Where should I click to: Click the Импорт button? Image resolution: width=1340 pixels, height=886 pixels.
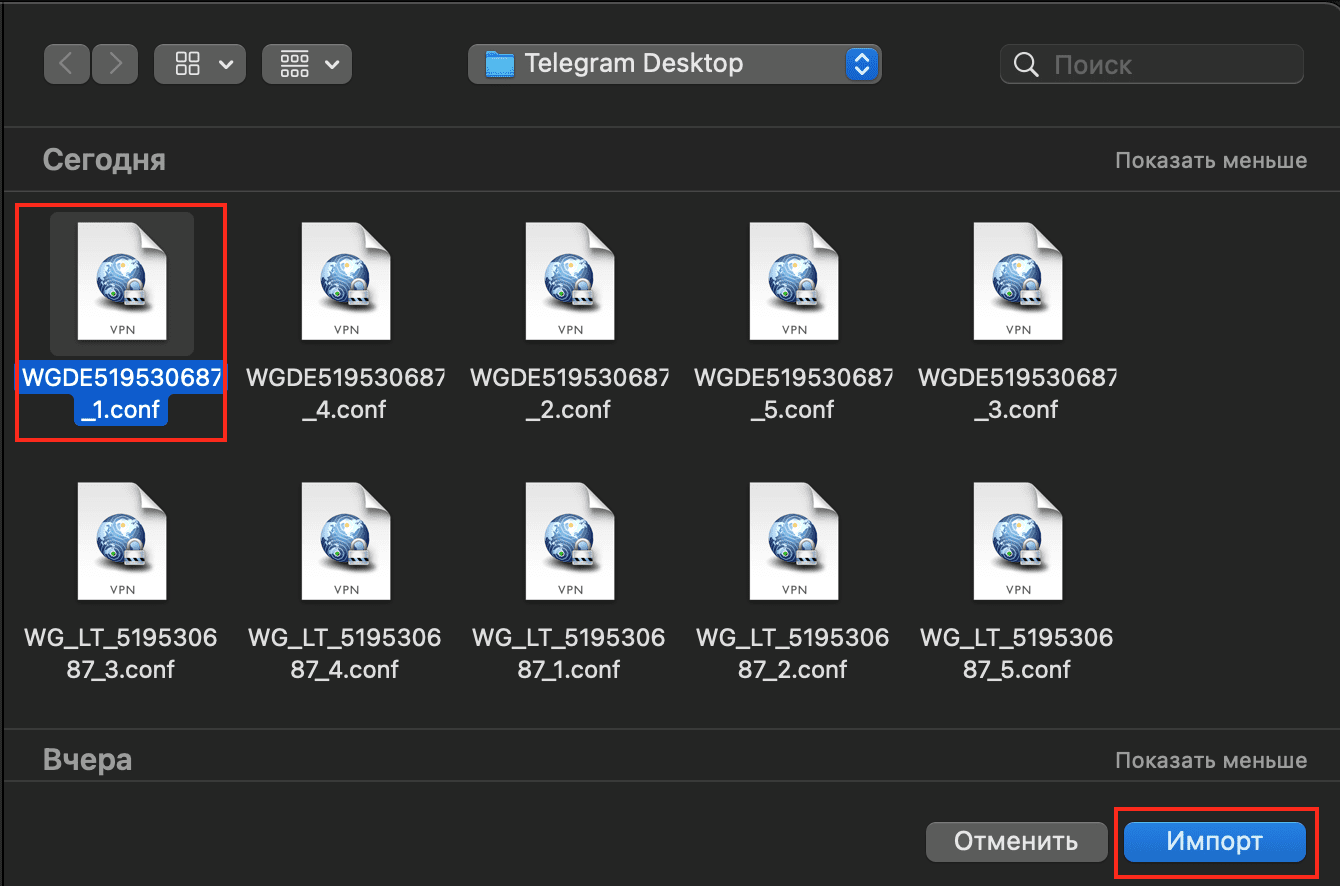click(x=1214, y=841)
